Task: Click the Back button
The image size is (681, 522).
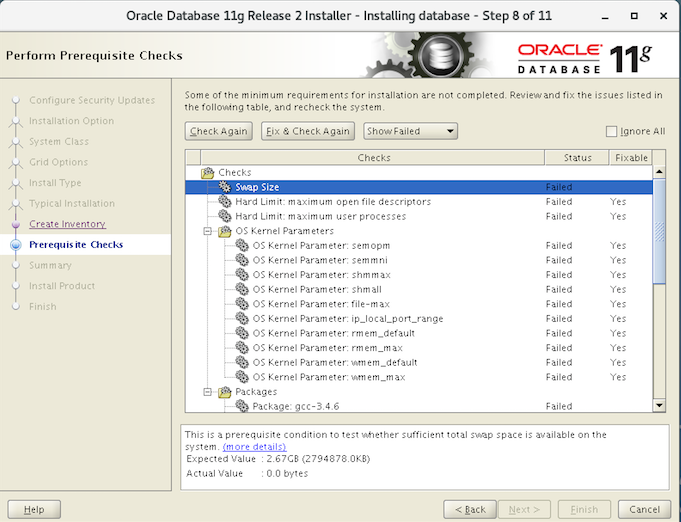Action: 470,509
